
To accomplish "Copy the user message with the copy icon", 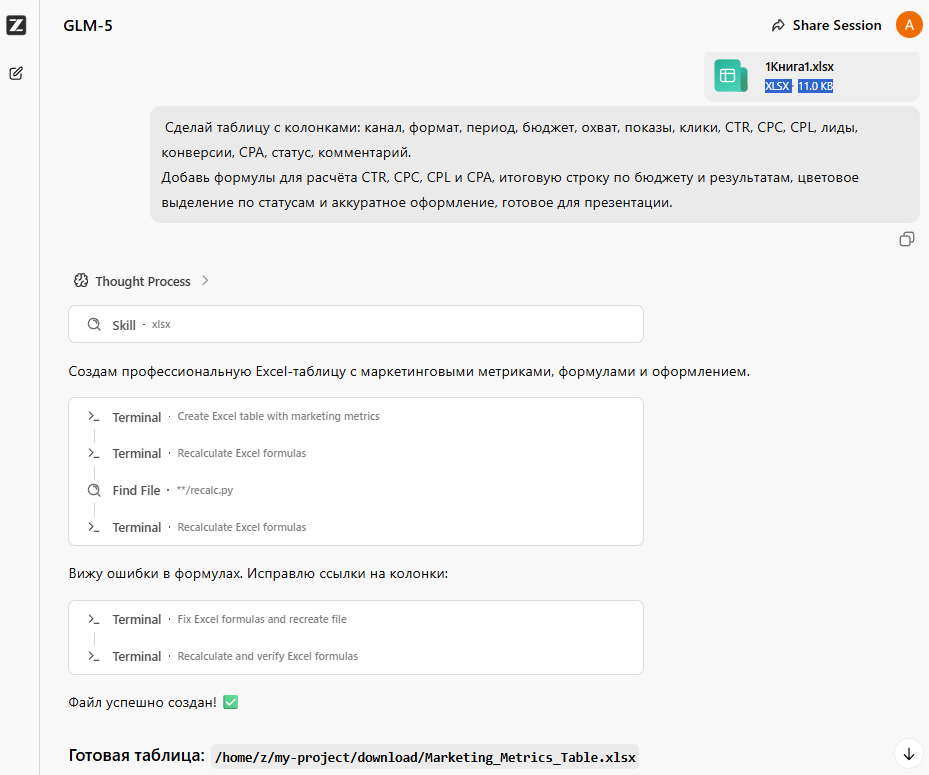I will pos(906,239).
